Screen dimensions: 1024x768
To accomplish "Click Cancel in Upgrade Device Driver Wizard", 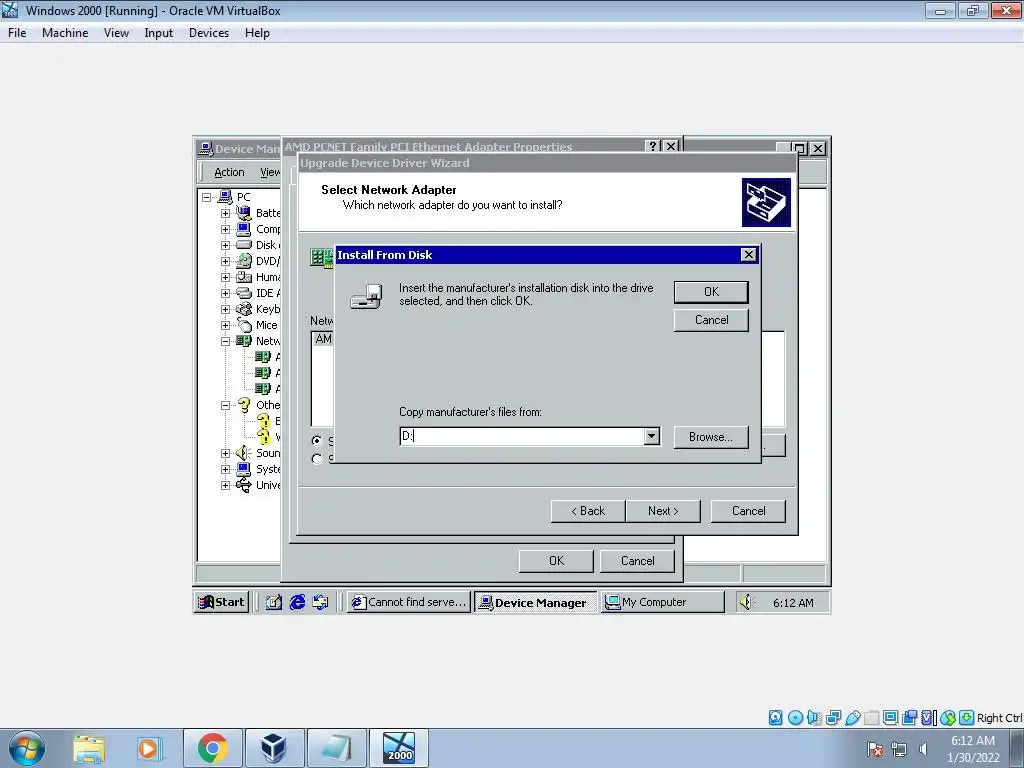I will pyautogui.click(x=748, y=511).
